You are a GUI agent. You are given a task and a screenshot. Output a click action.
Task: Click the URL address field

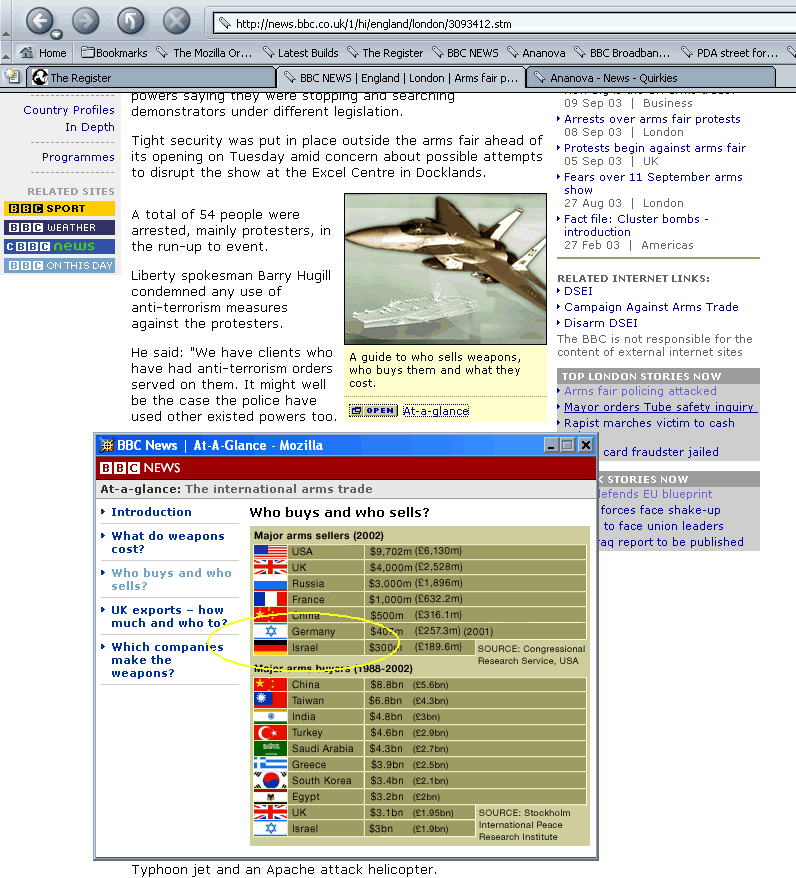point(504,24)
